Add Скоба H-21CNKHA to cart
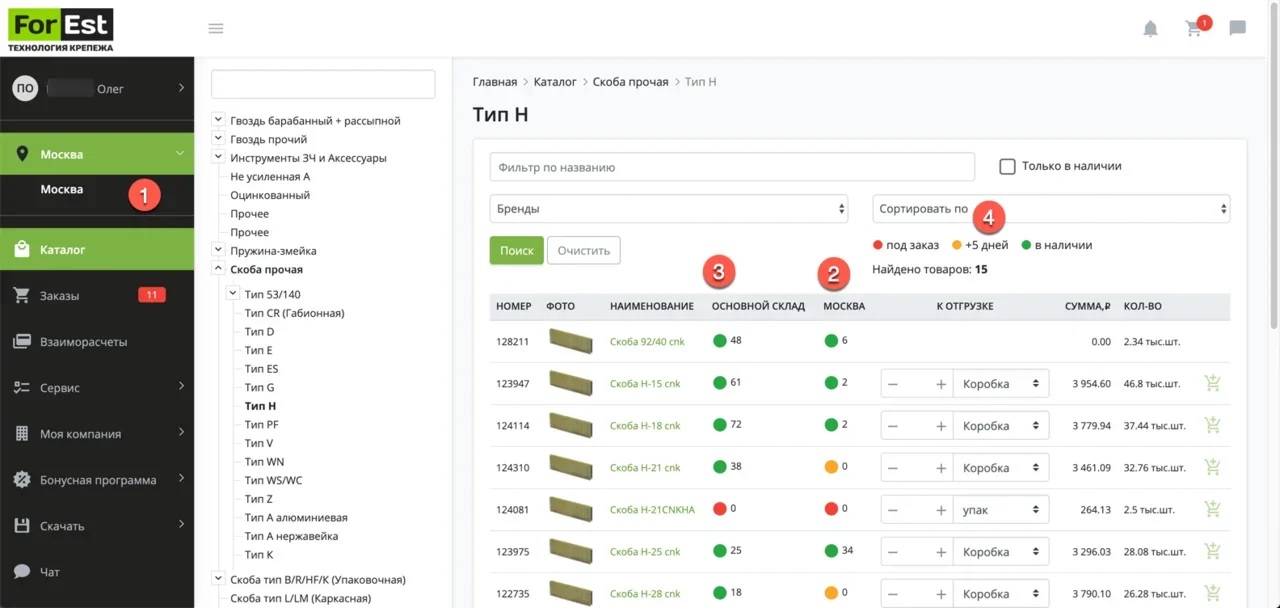This screenshot has width=1280, height=608. pos(1212,509)
